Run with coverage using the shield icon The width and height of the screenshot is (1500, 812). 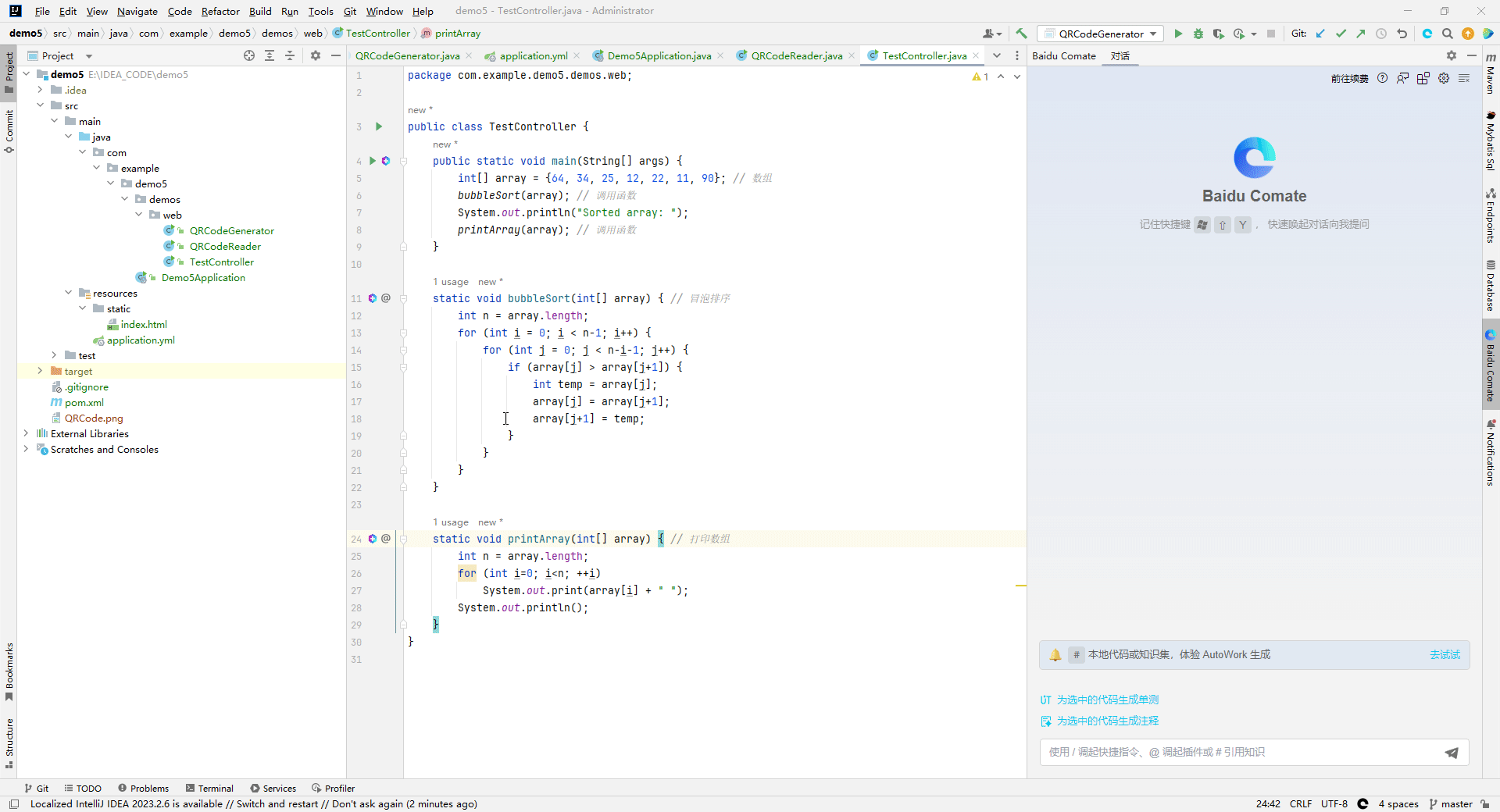1218,34
